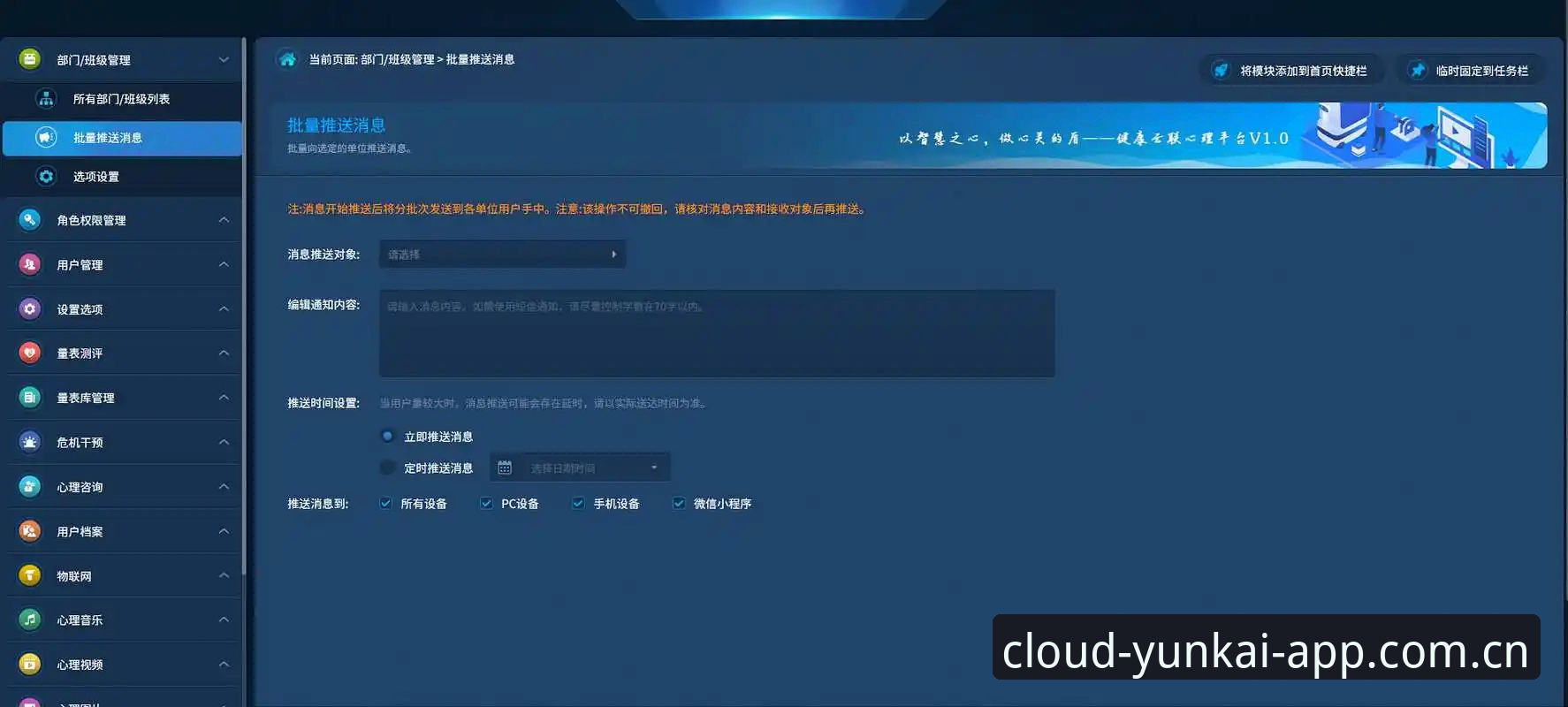The width and height of the screenshot is (1568, 707).
Task: Click the 角色权限管理 sidebar icon
Action: pos(29,219)
